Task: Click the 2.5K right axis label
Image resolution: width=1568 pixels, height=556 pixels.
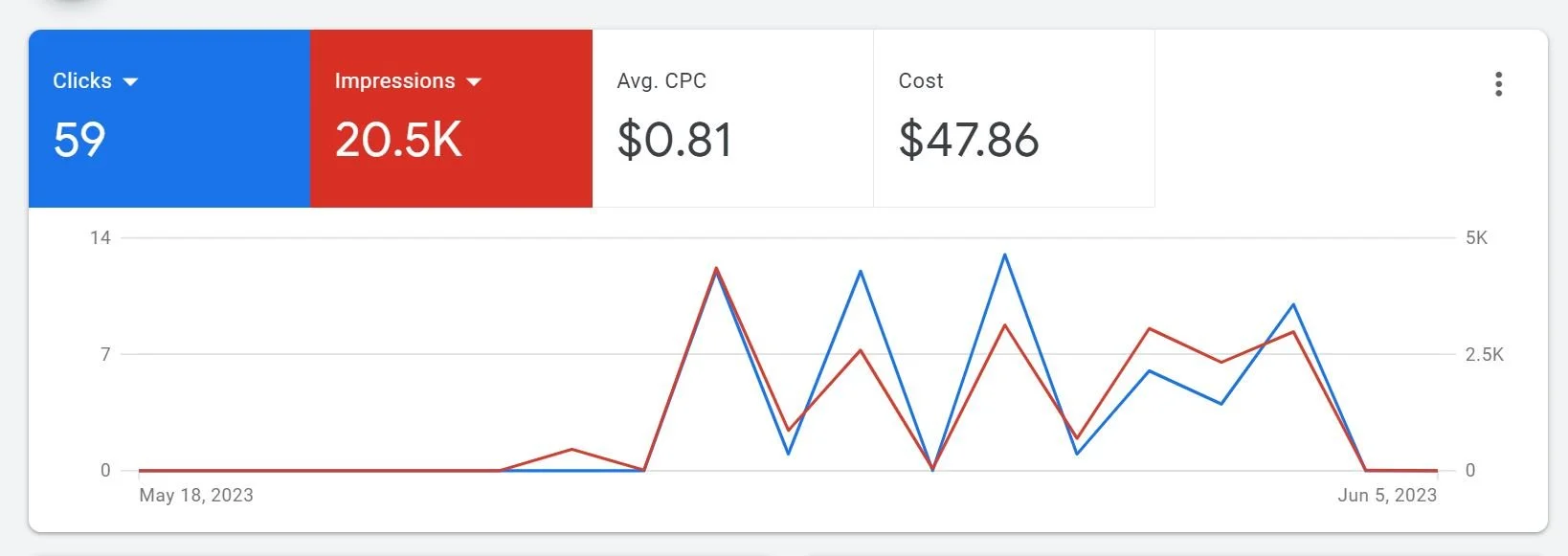Action: pyautogui.click(x=1485, y=354)
